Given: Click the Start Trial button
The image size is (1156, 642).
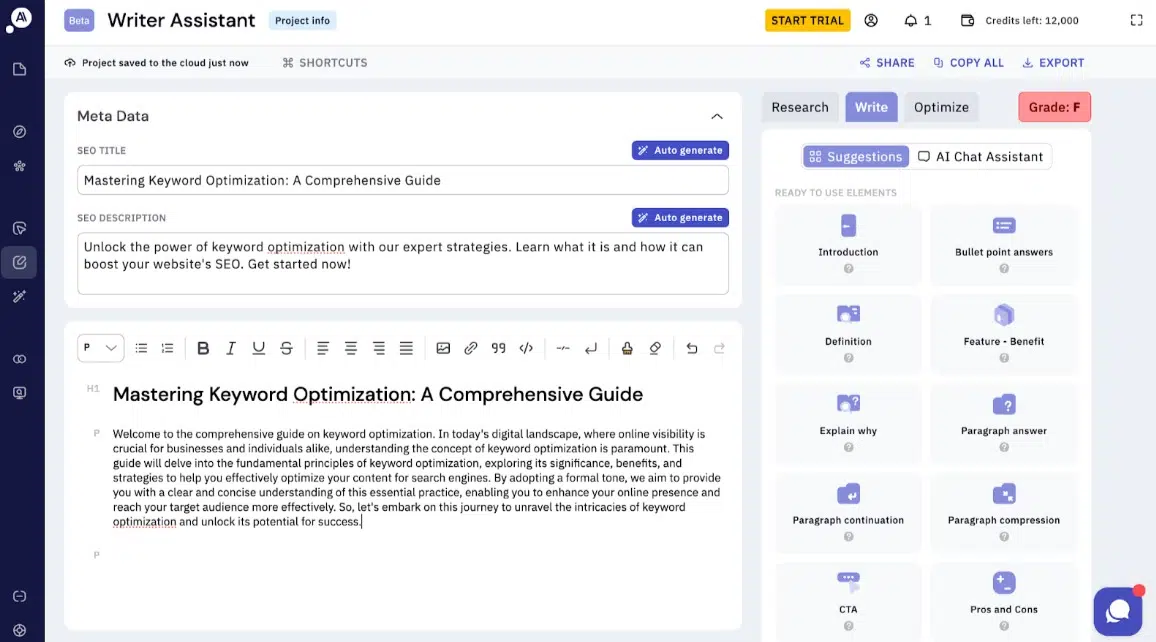Looking at the screenshot, I should pos(807,20).
